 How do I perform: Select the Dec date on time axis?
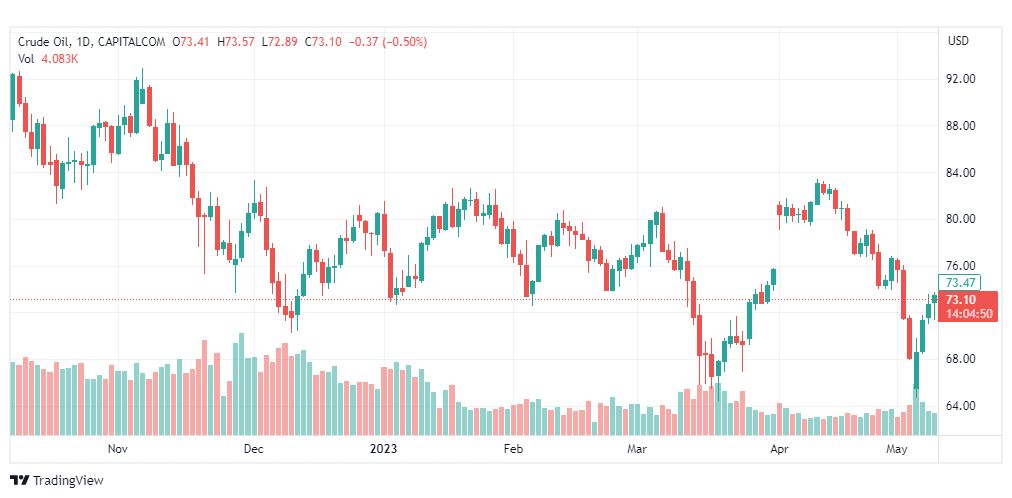coord(254,448)
